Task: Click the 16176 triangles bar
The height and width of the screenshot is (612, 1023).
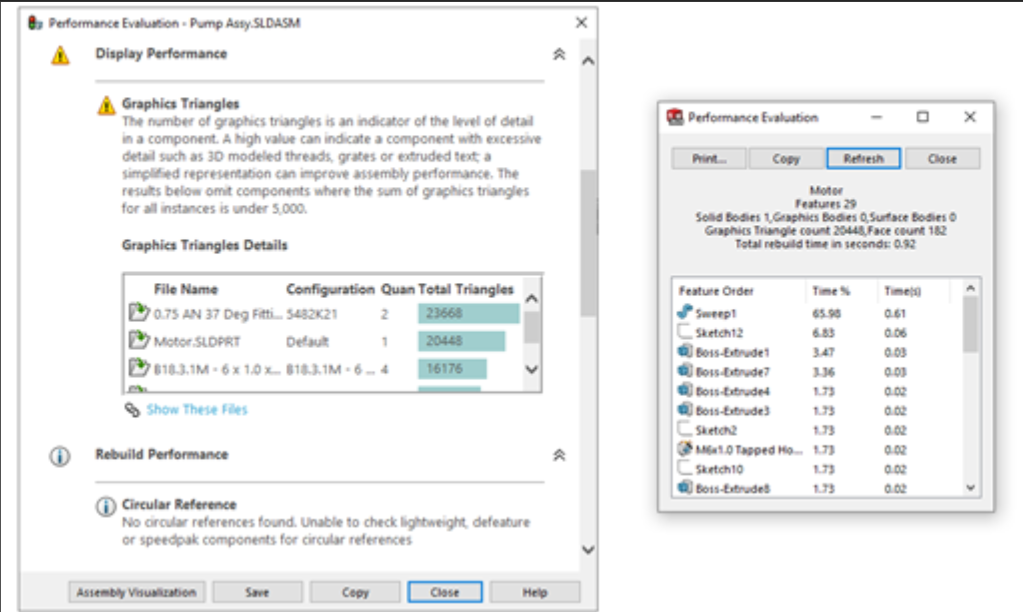Action: tap(452, 369)
